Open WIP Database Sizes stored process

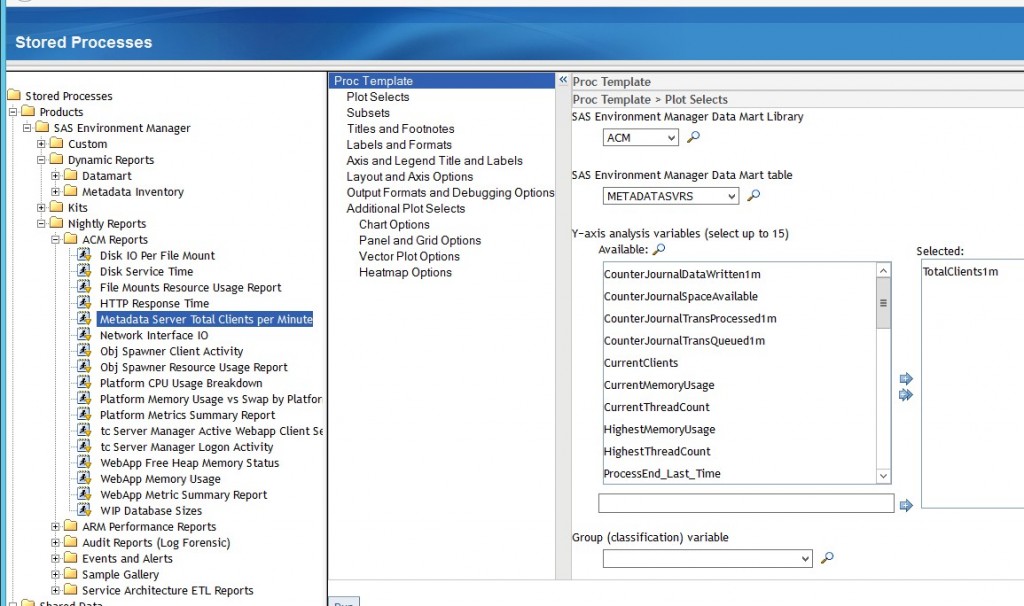pyautogui.click(x=150, y=511)
